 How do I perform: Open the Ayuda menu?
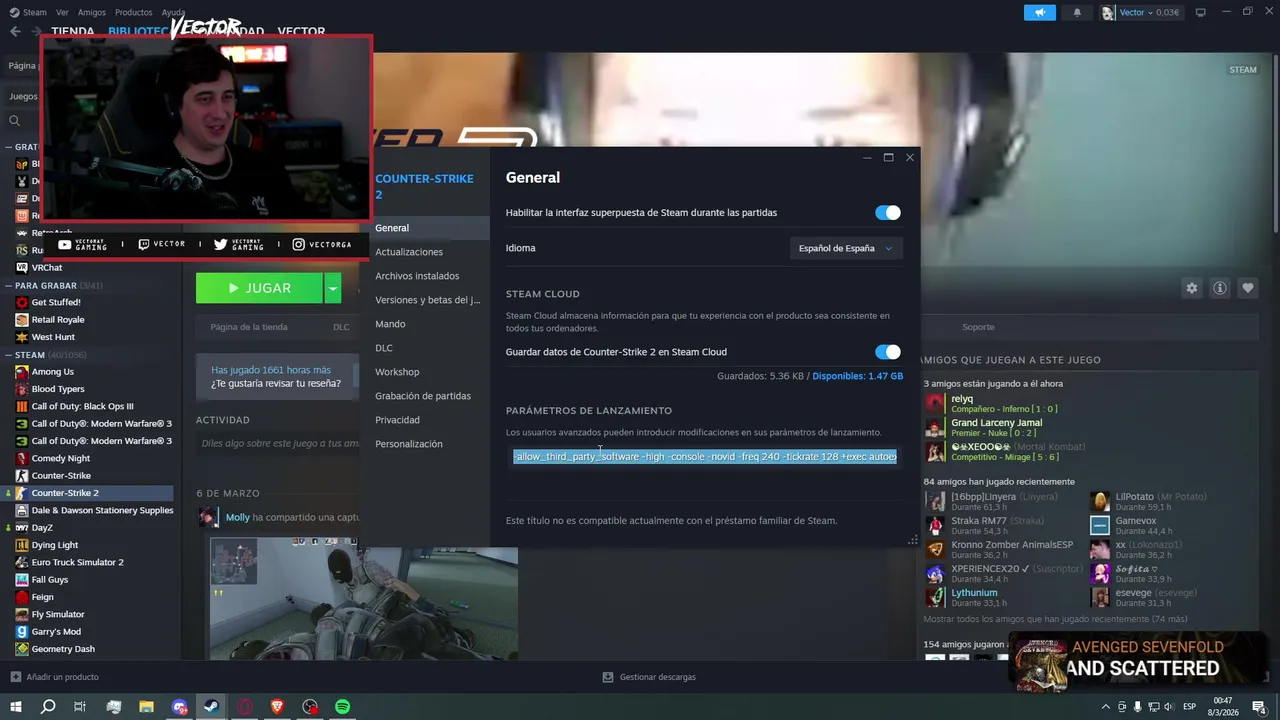174,12
